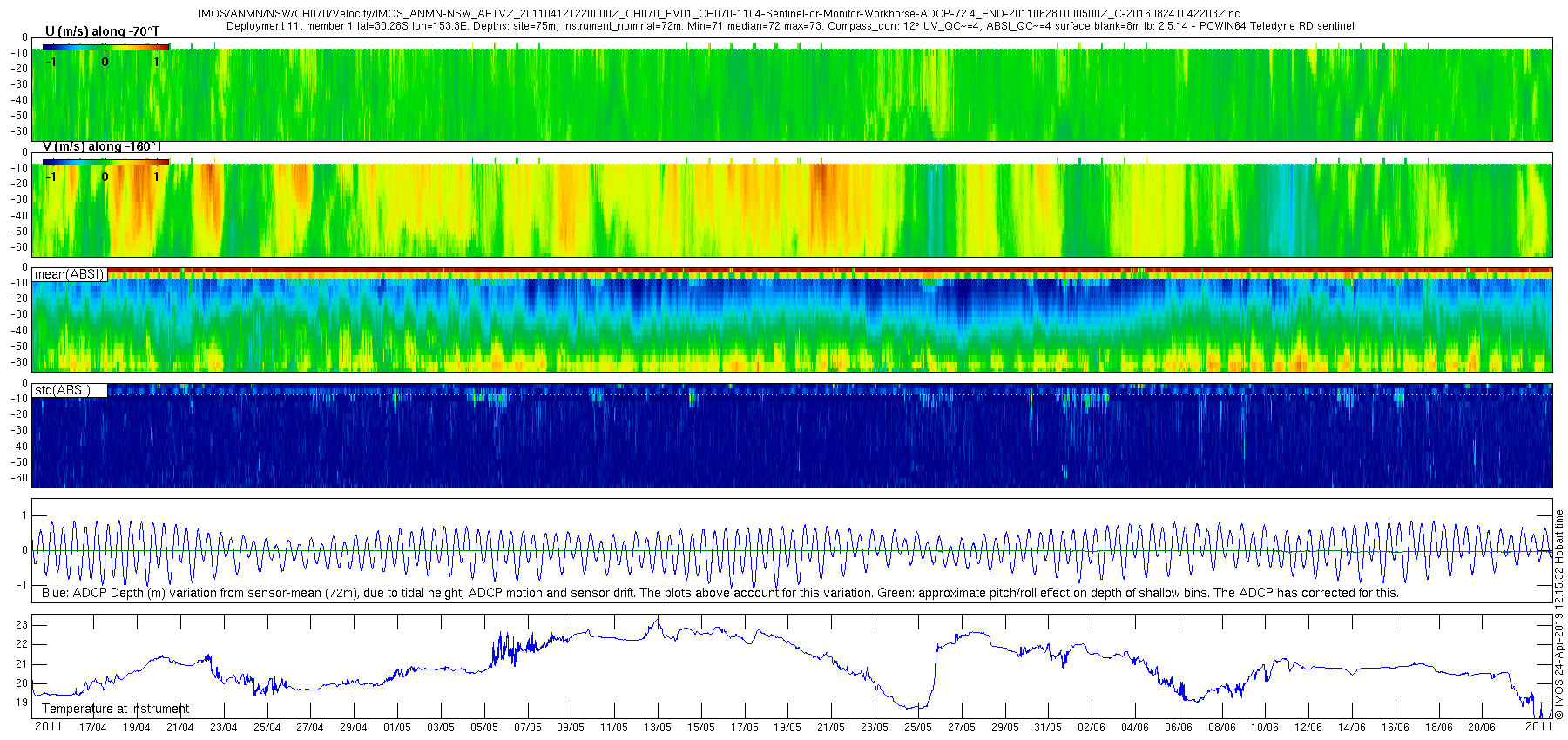Viewport: 1568px width, 740px height.
Task: Click the 01/05 date tick label
Action: tap(397, 727)
